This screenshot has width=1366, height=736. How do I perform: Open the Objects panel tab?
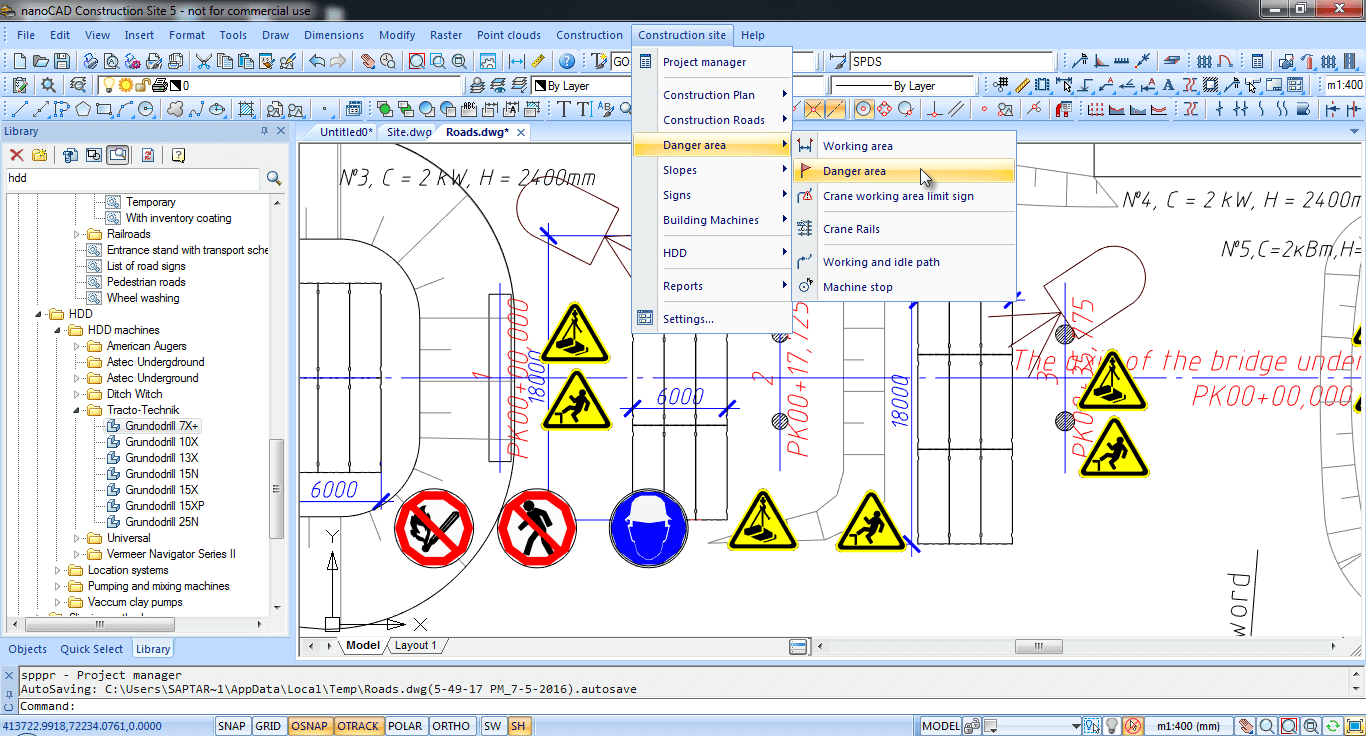tap(28, 649)
